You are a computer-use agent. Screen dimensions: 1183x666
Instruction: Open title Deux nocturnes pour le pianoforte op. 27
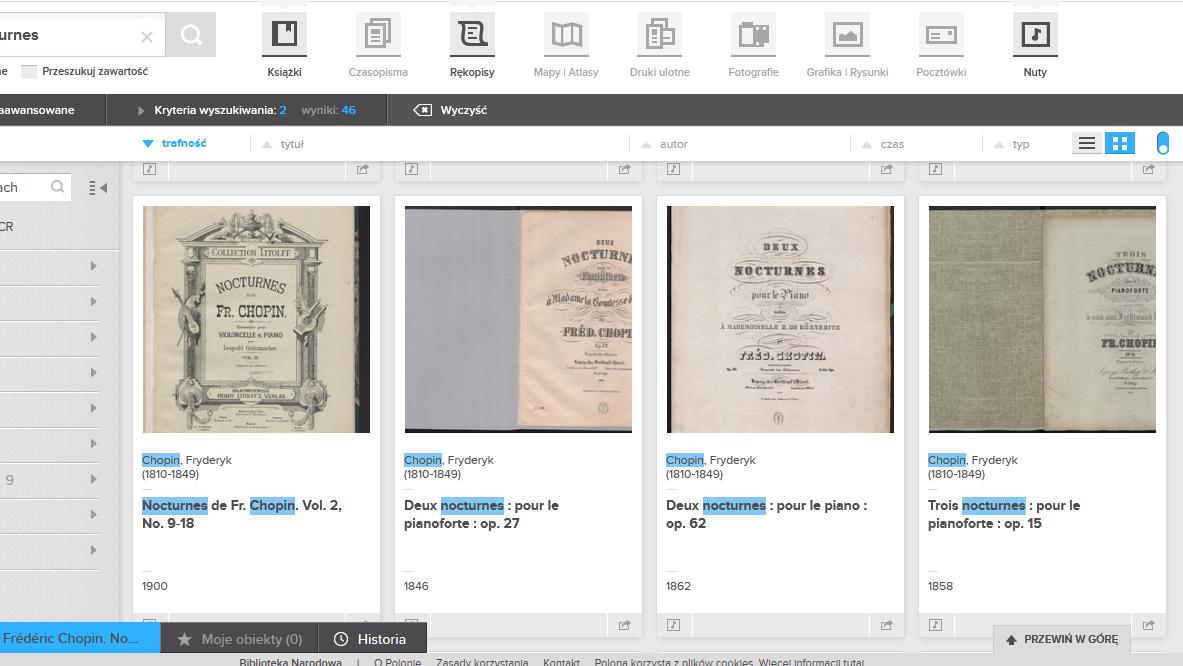(481, 514)
